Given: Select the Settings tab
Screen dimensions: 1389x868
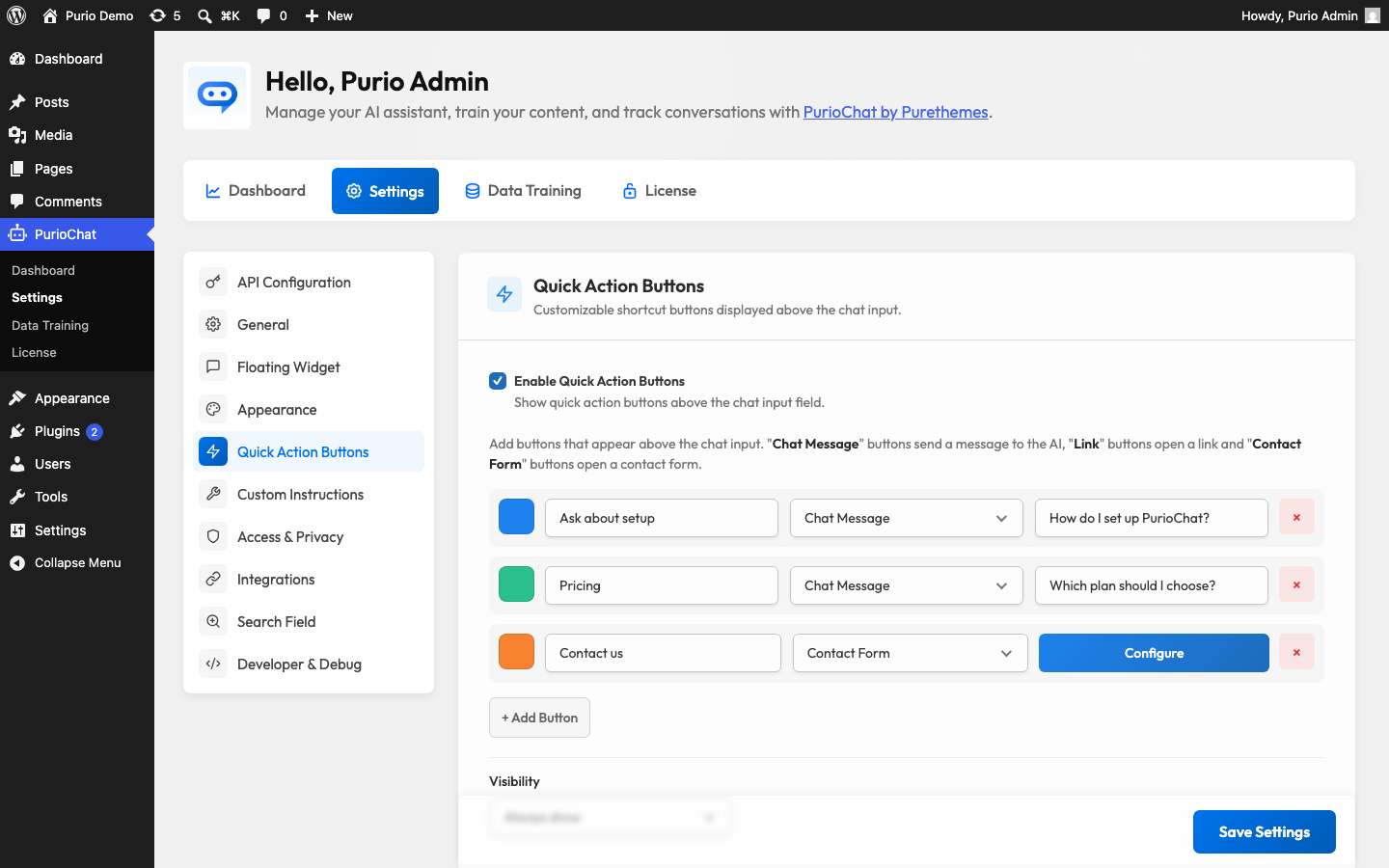Looking at the screenshot, I should click(385, 191).
